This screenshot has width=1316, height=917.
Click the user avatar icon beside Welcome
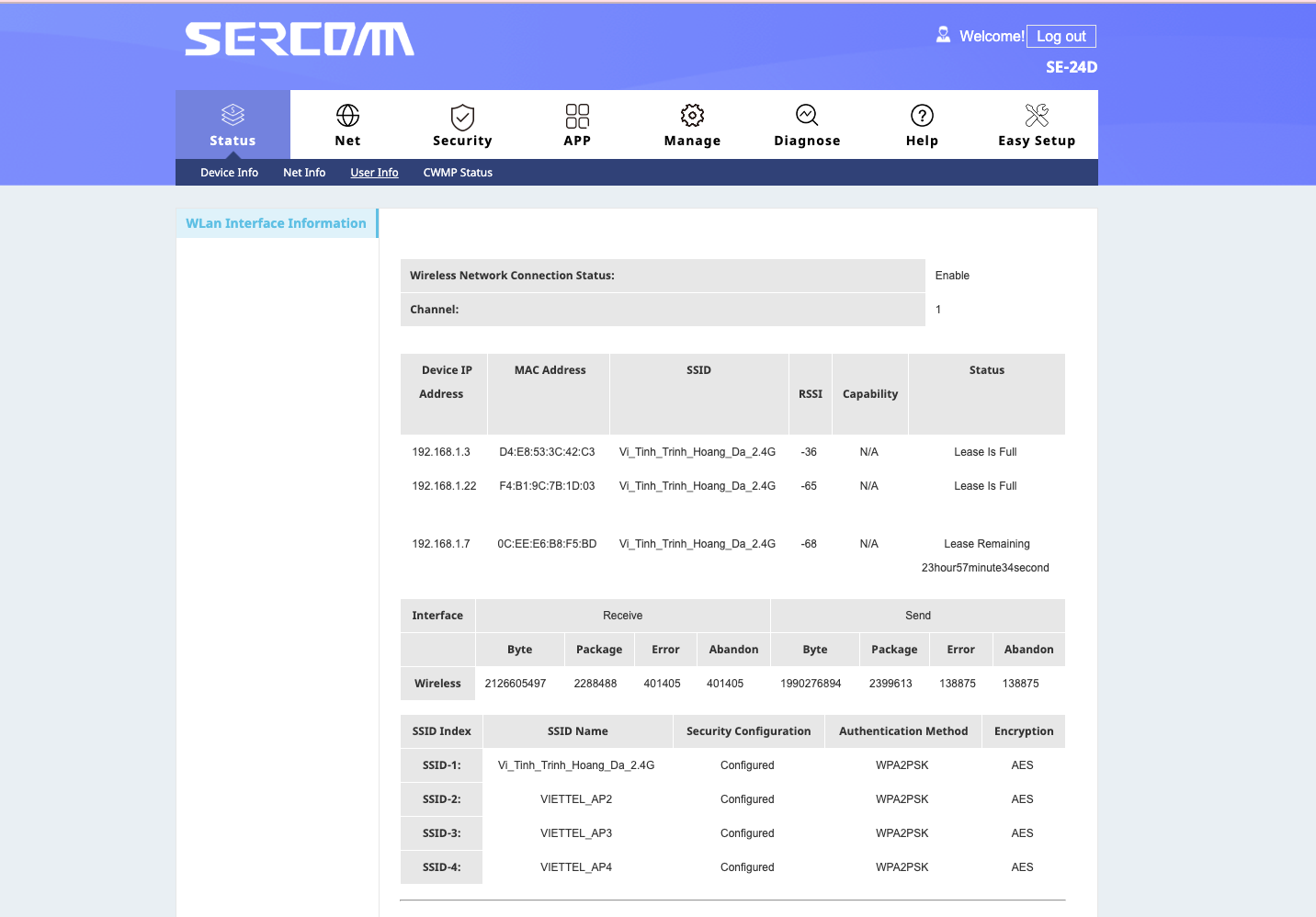(943, 35)
